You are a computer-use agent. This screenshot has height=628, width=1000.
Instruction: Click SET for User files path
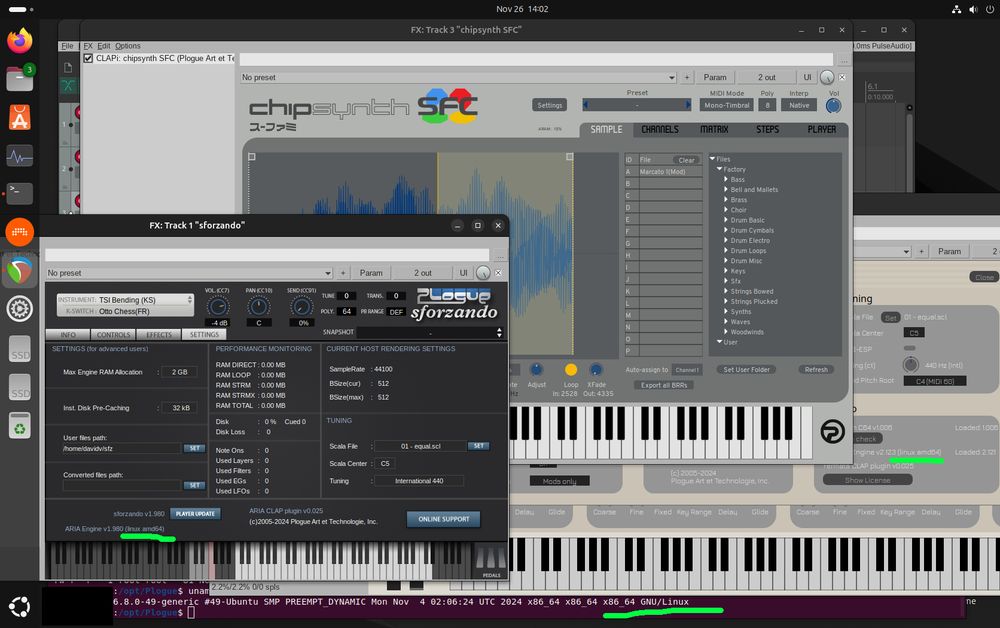click(x=195, y=448)
